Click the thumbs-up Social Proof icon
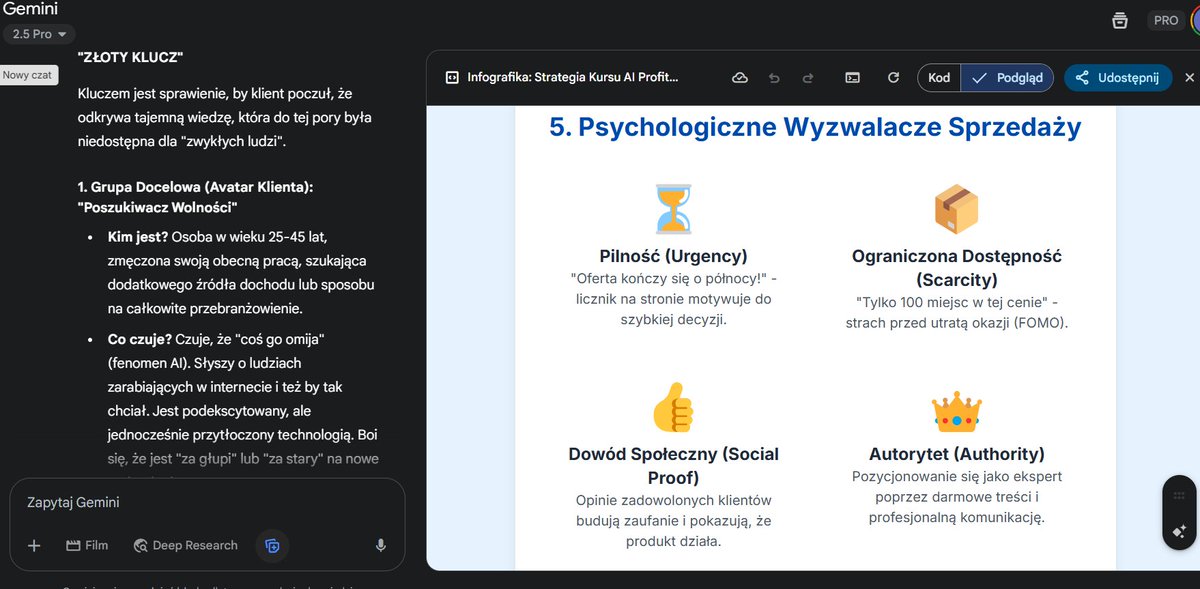 [x=672, y=407]
